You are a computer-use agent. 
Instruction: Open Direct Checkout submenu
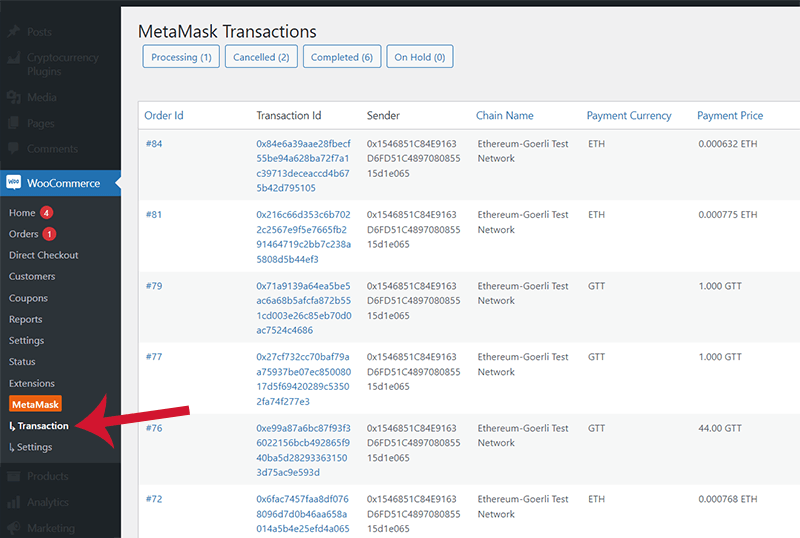[43, 255]
